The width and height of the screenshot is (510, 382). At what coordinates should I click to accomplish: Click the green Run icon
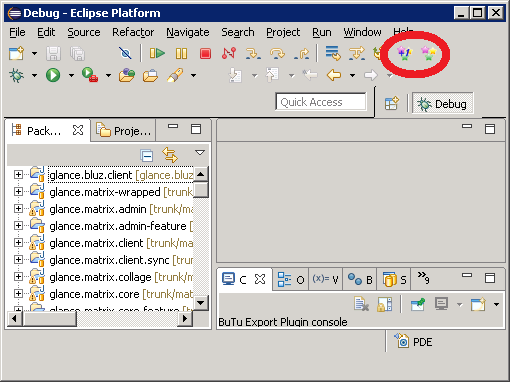[x=53, y=75]
